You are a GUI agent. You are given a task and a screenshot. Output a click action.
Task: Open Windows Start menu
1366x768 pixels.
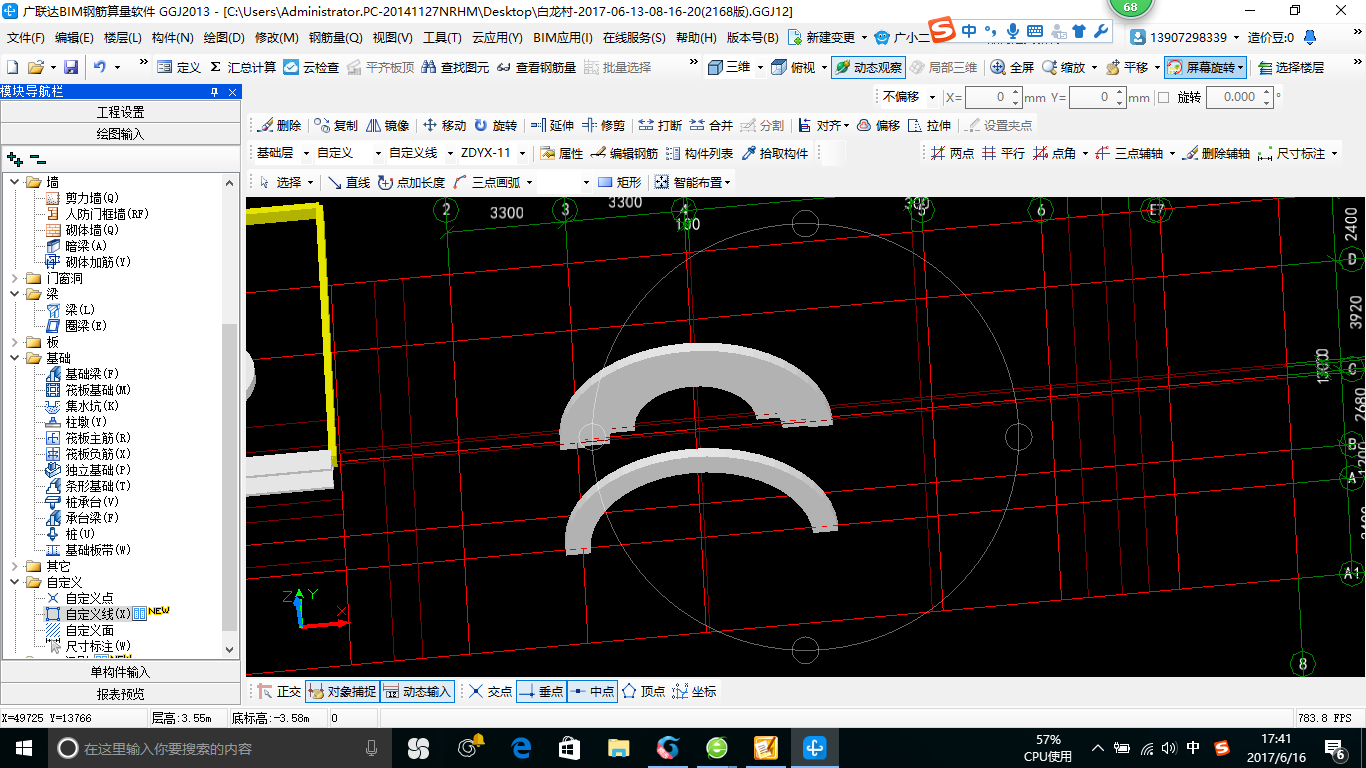[x=23, y=748]
